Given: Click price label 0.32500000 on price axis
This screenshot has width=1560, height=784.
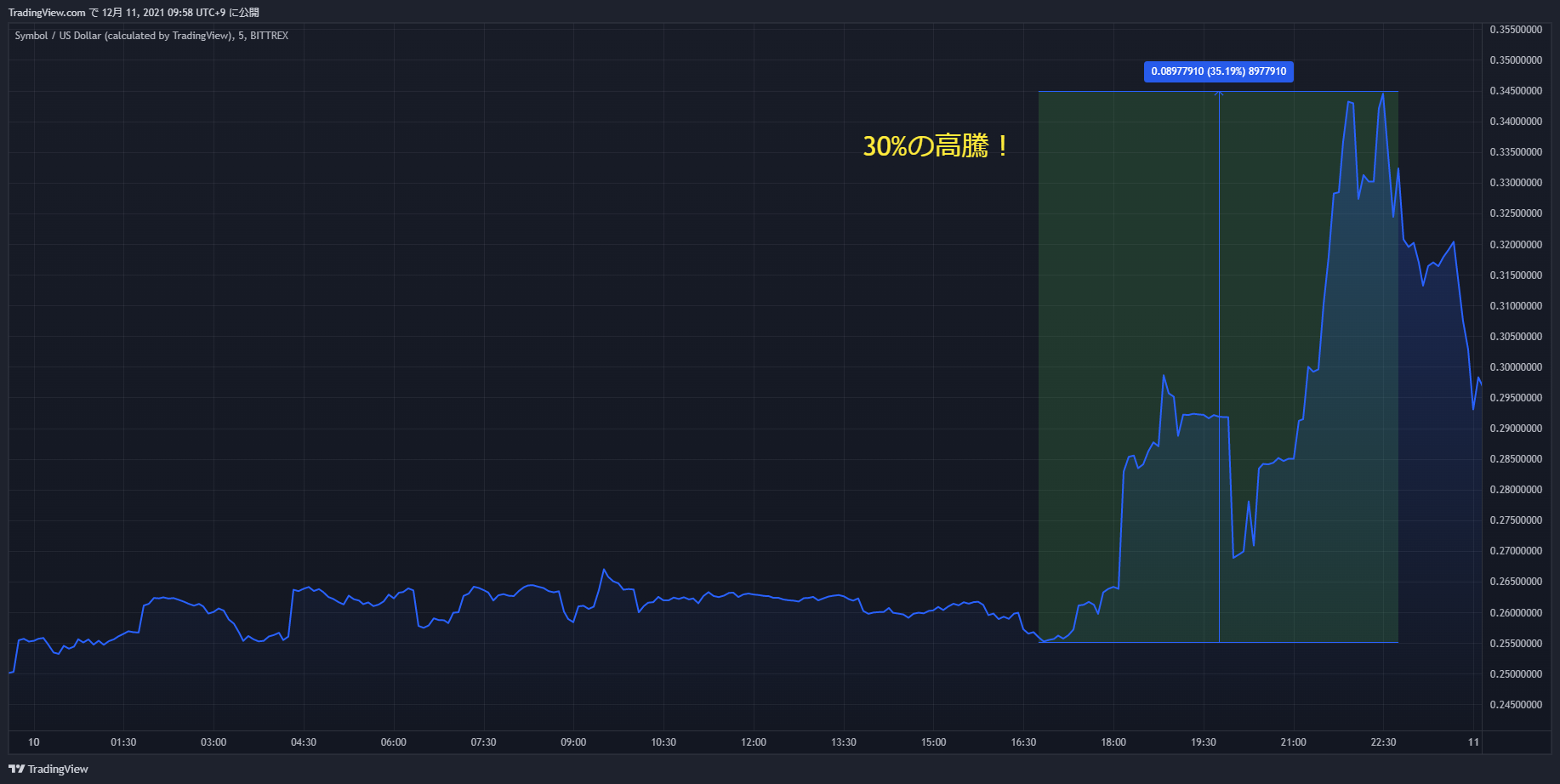Looking at the screenshot, I should click(x=1516, y=213).
